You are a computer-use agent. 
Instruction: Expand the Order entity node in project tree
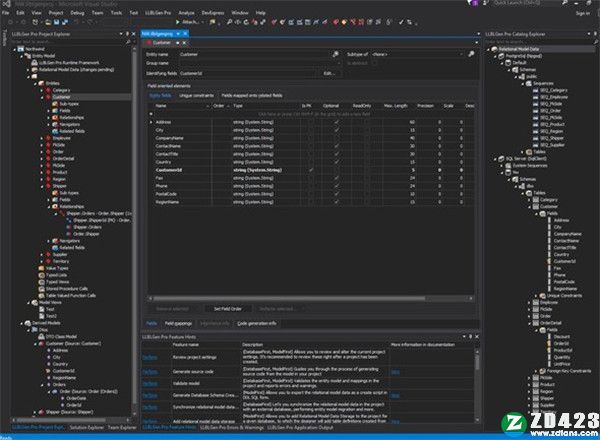(x=42, y=152)
